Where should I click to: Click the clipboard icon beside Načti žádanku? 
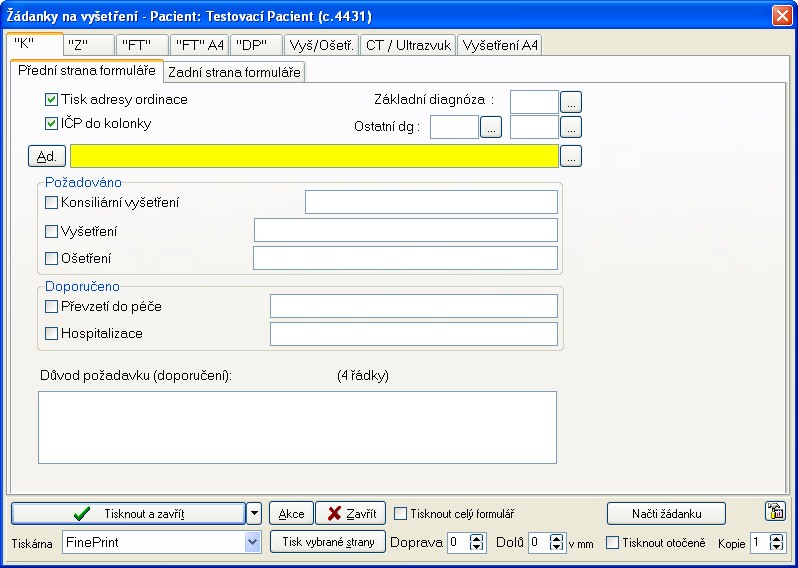(774, 512)
